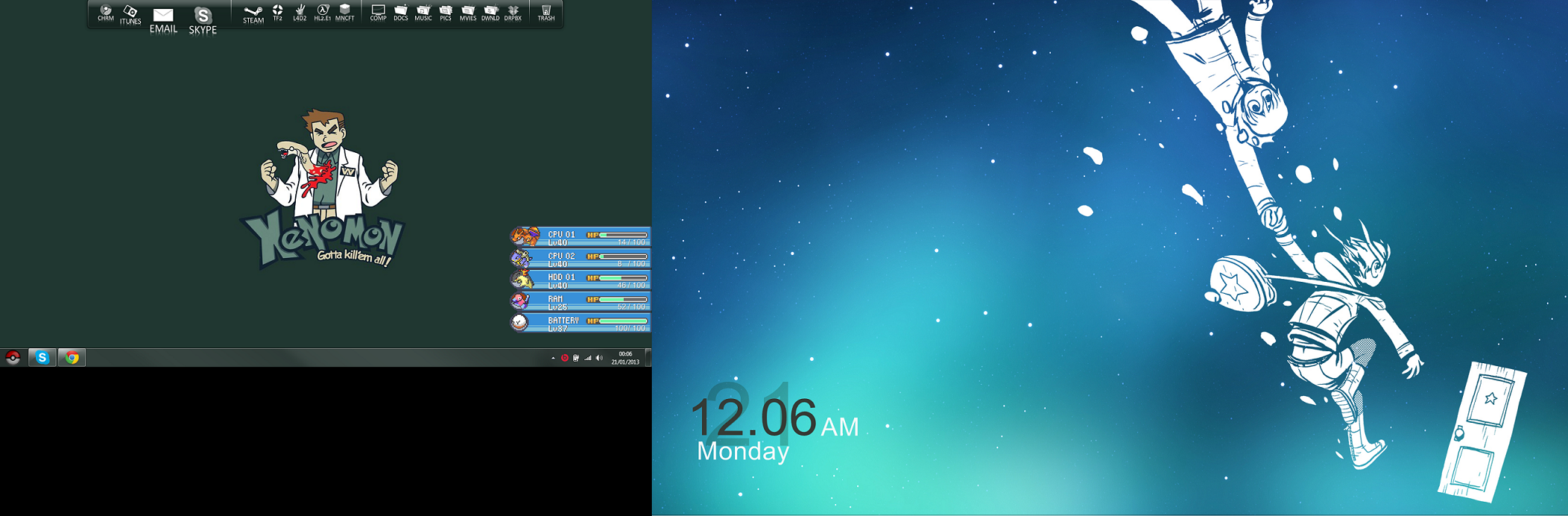Click the "BATTERY" label

coord(563,321)
